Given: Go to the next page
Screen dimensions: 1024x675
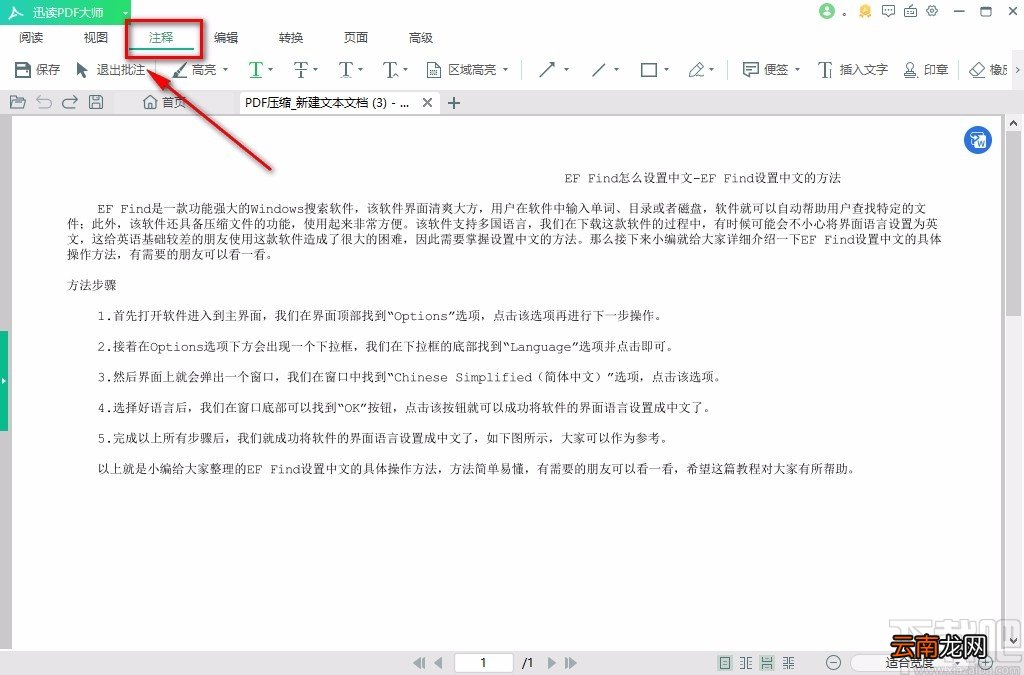Looking at the screenshot, I should point(551,663).
